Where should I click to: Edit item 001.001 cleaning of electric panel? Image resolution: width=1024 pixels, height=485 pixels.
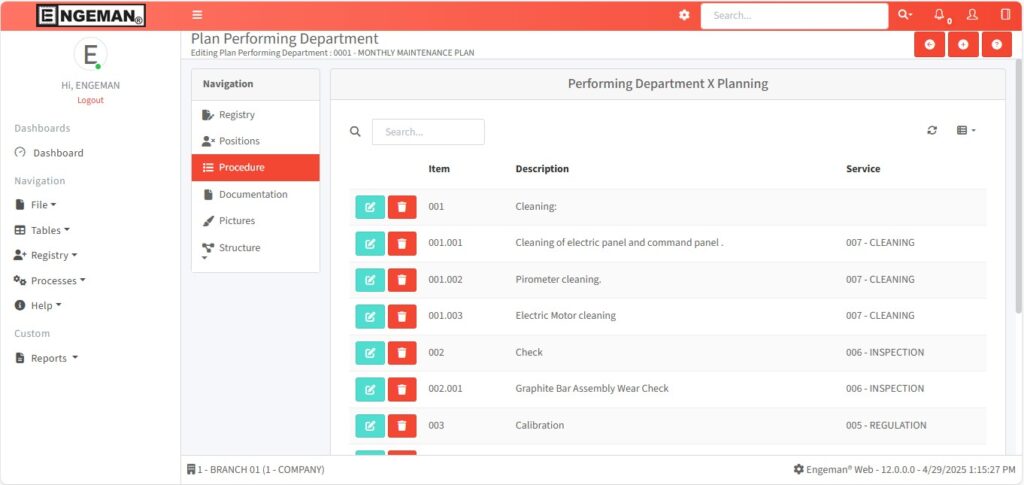click(369, 243)
